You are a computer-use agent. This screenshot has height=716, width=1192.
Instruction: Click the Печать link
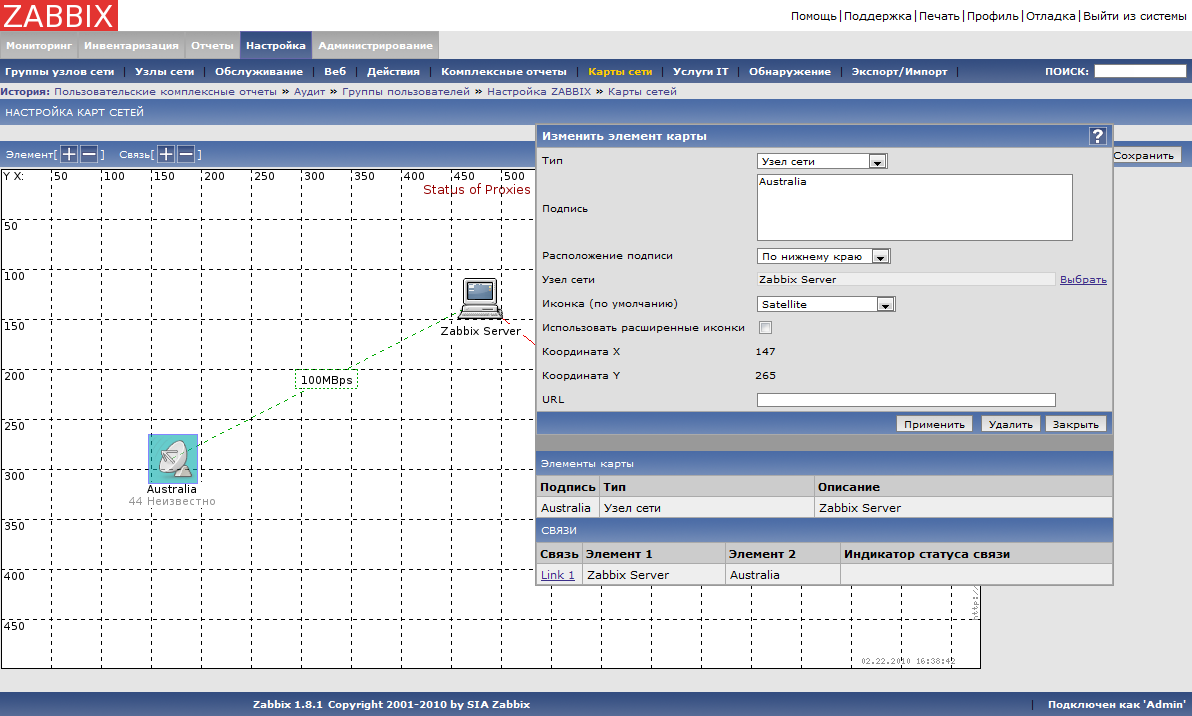coord(939,16)
